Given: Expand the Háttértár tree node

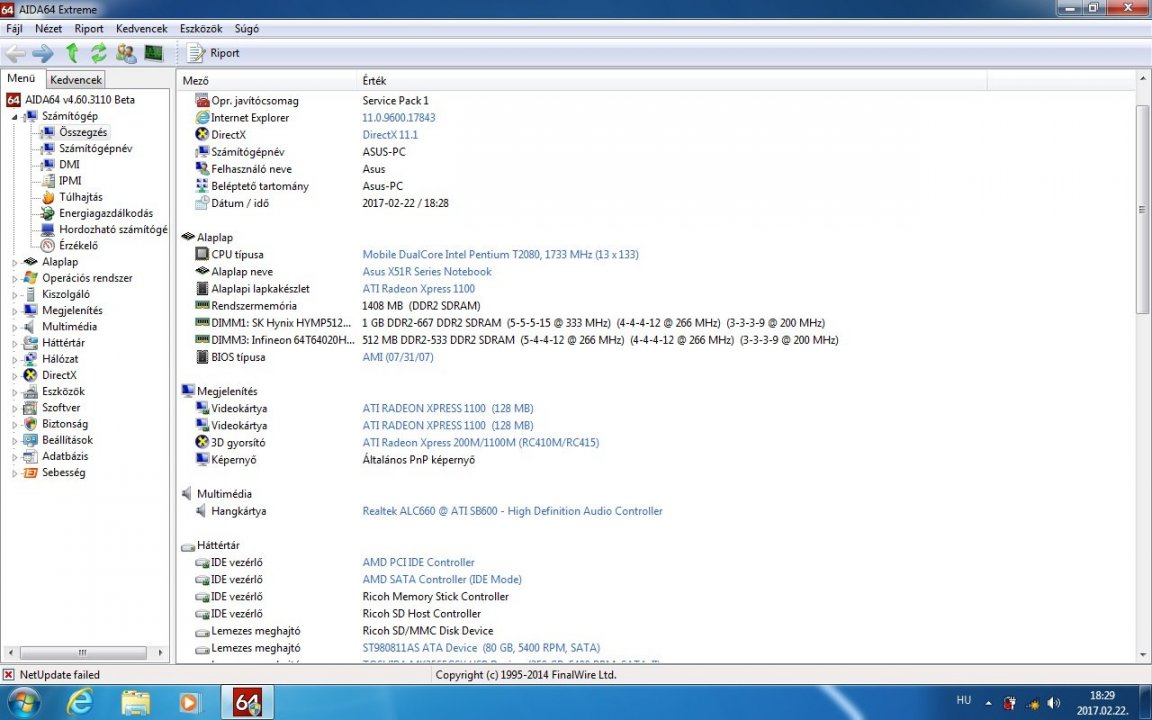Looking at the screenshot, I should click(14, 343).
